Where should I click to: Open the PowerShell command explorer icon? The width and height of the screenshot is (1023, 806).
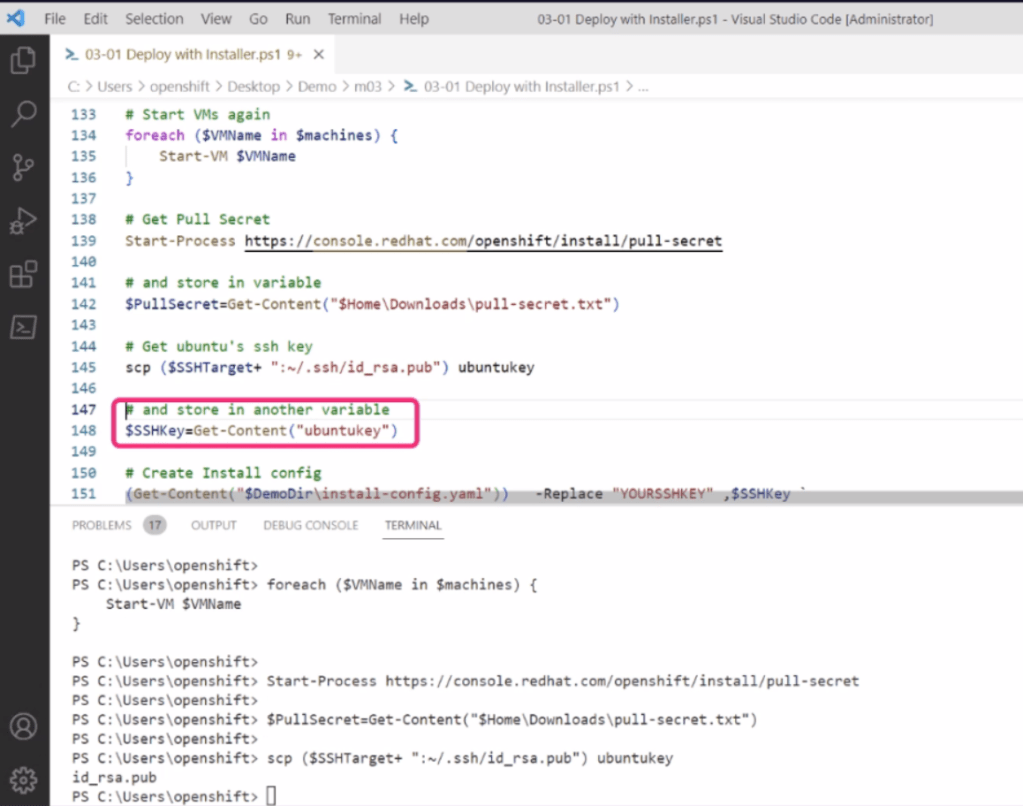(x=23, y=327)
